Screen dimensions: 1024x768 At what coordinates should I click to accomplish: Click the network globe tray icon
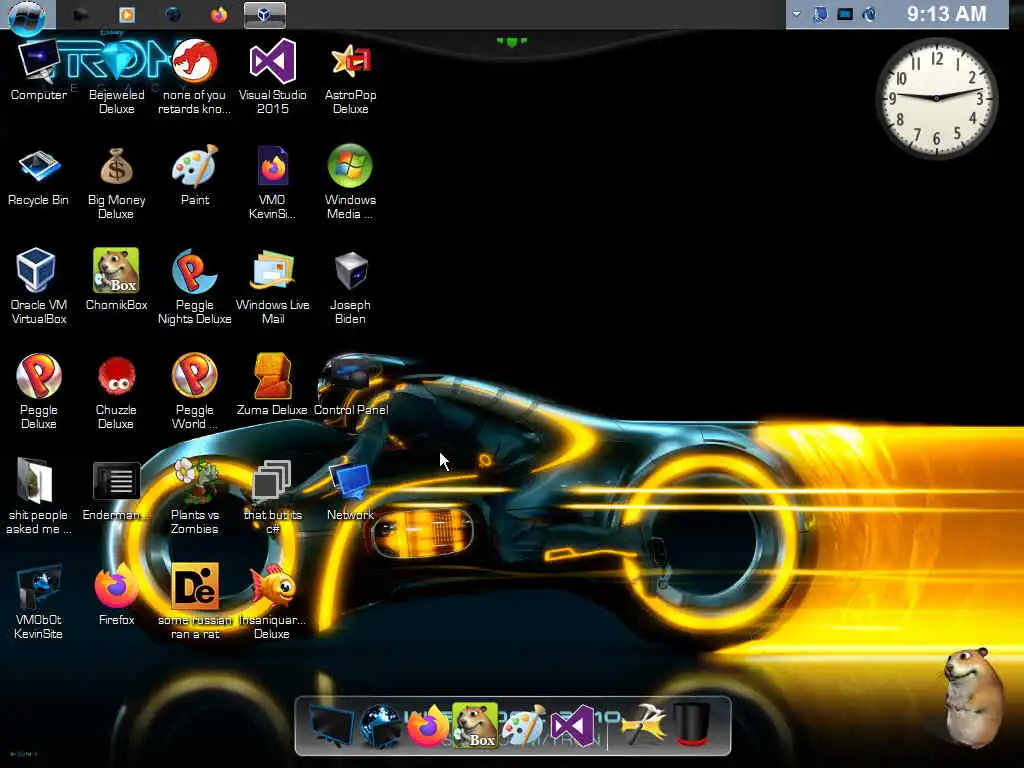tap(869, 14)
